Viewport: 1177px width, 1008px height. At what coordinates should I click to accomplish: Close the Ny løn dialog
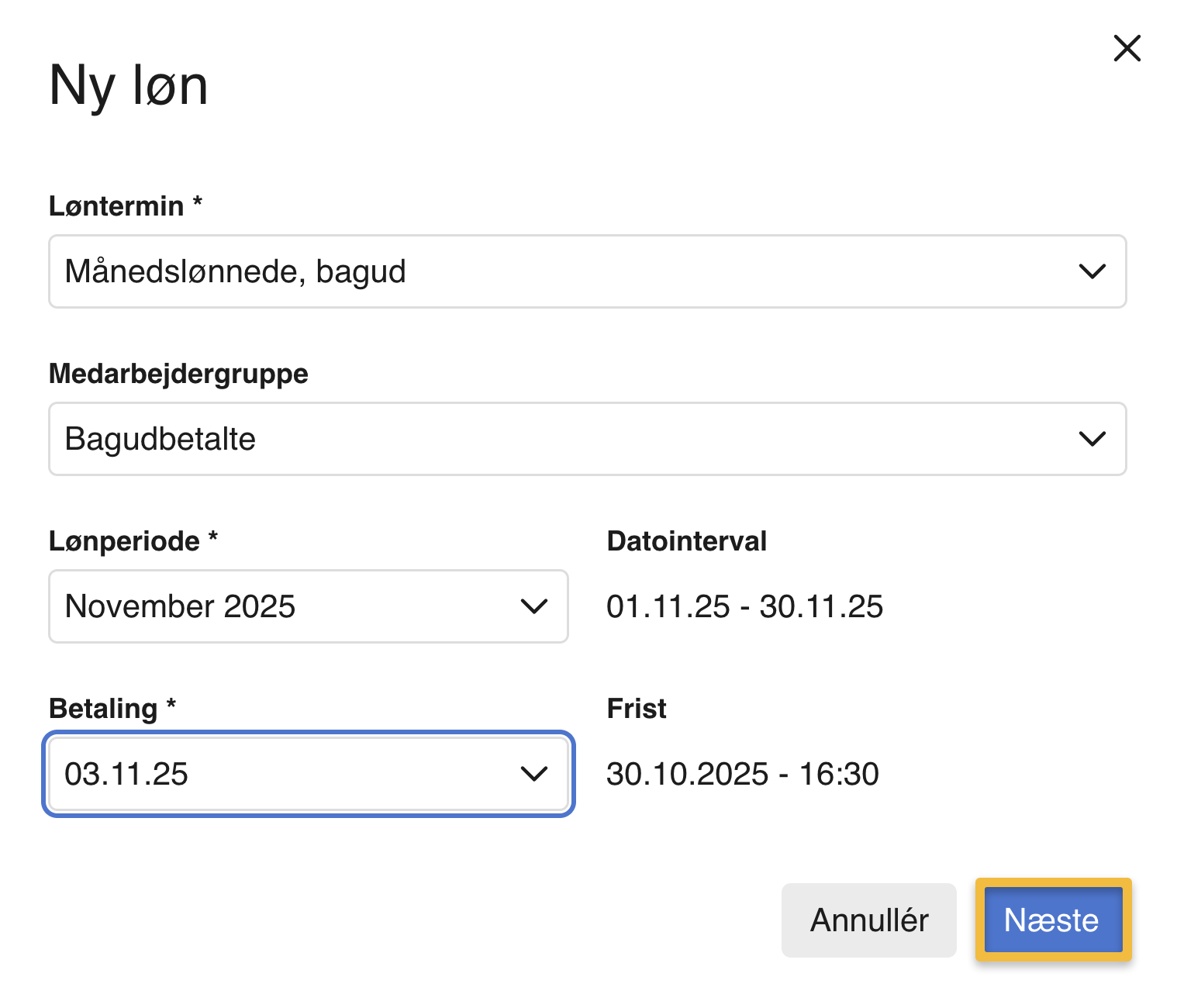coord(1127,48)
